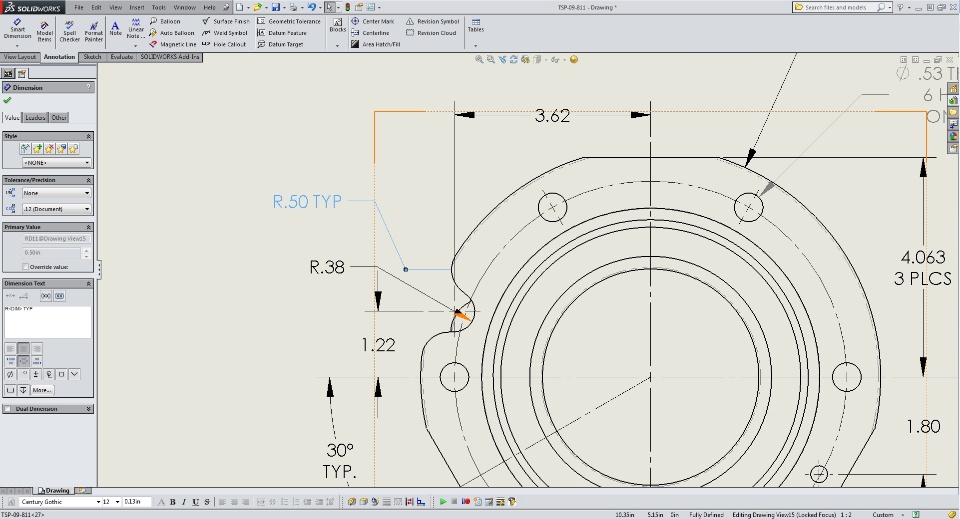Click the Search files and models field
The image size is (960, 519).
841,7
